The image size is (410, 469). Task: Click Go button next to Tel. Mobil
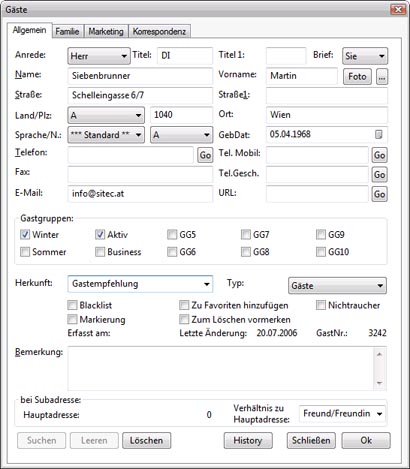coord(380,155)
